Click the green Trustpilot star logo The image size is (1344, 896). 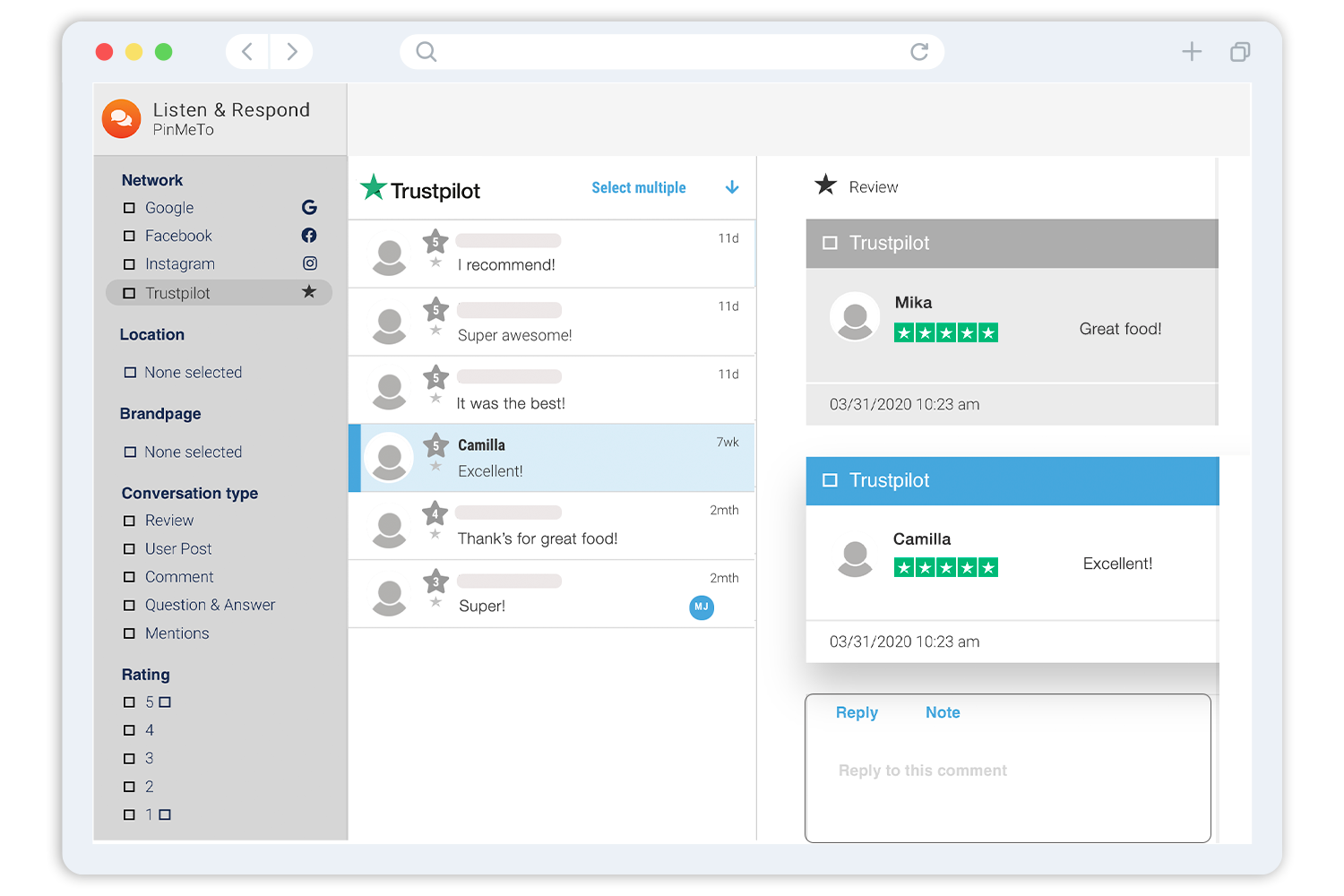point(373,187)
